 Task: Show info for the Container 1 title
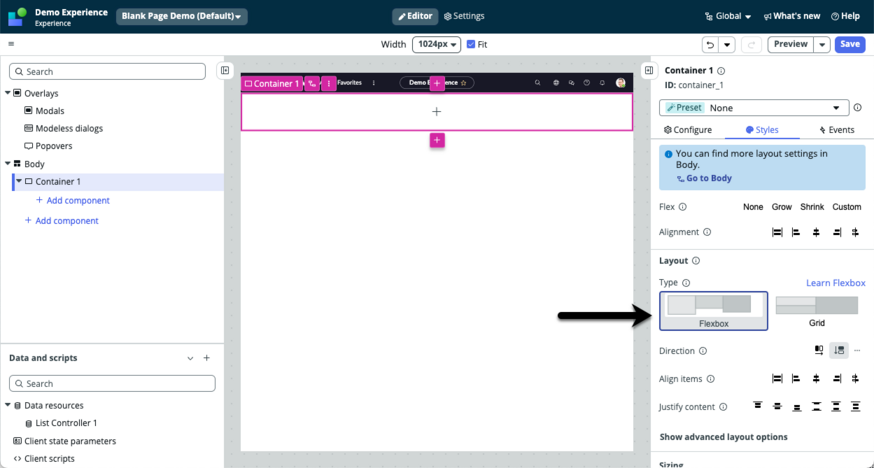[721, 71]
